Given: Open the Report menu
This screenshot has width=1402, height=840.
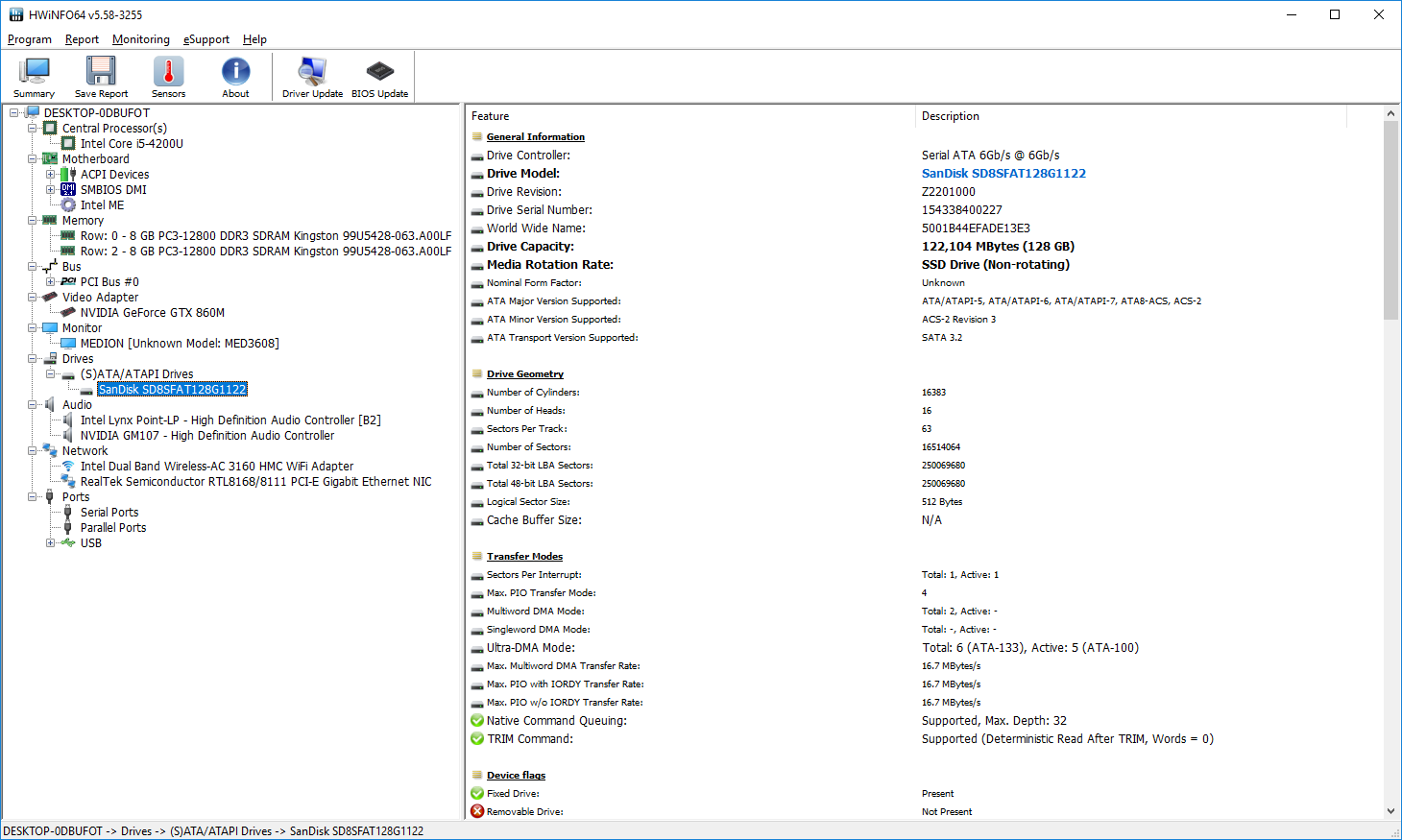Looking at the screenshot, I should point(82,39).
